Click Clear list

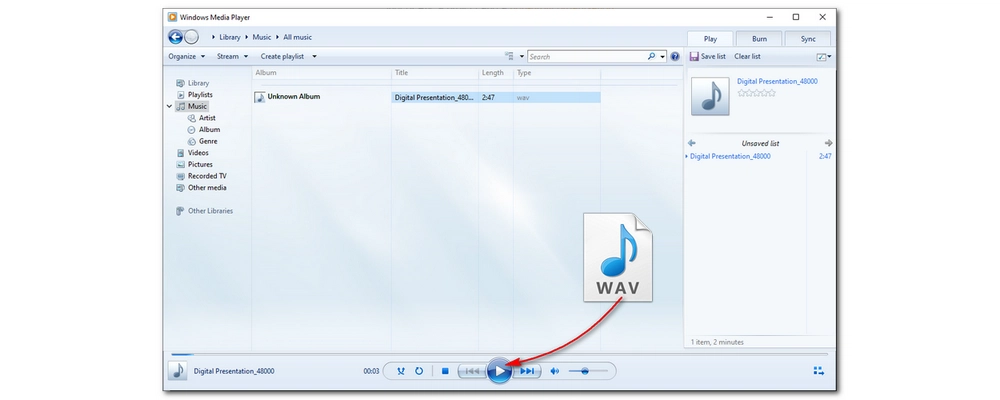tap(747, 56)
